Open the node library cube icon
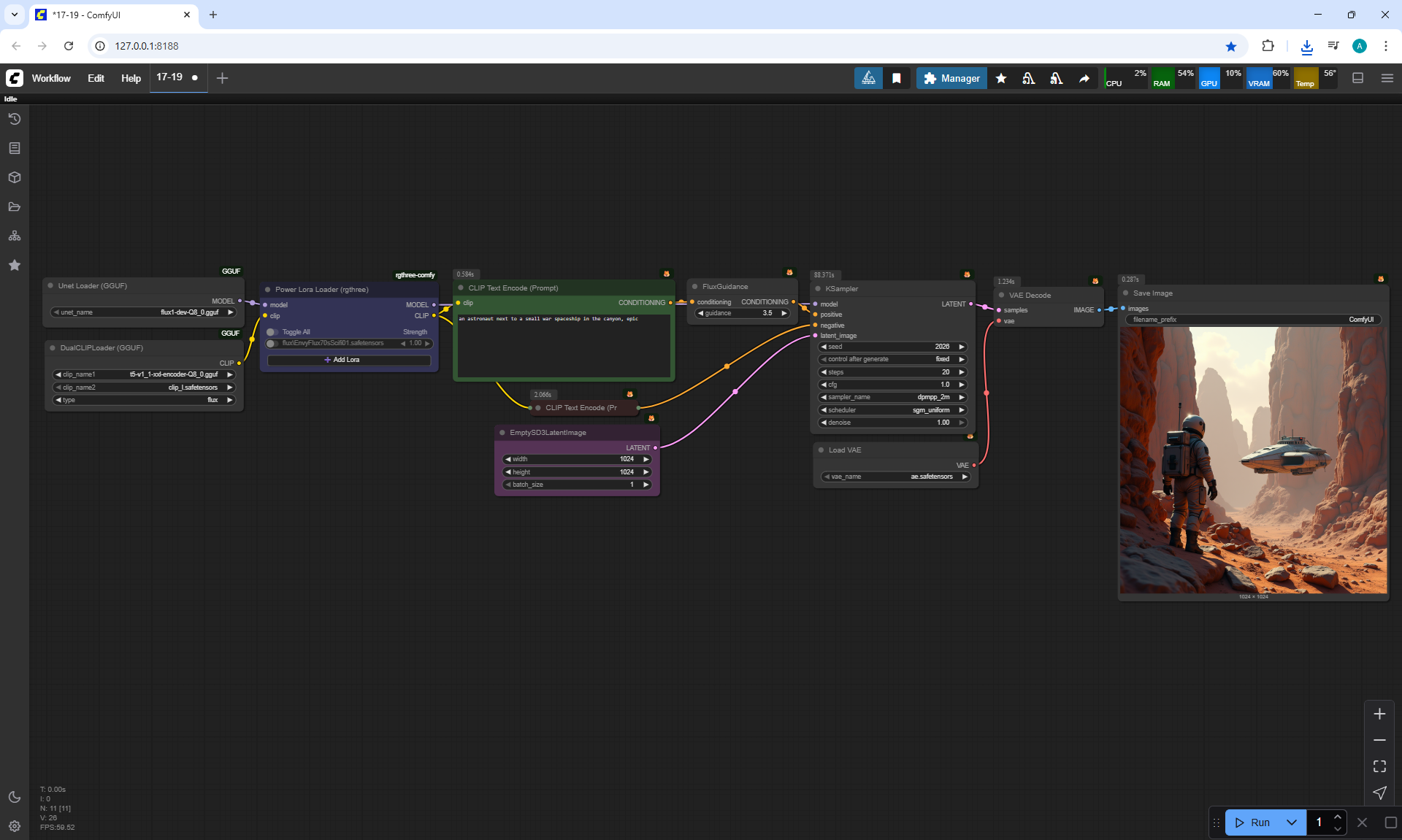 15,177
